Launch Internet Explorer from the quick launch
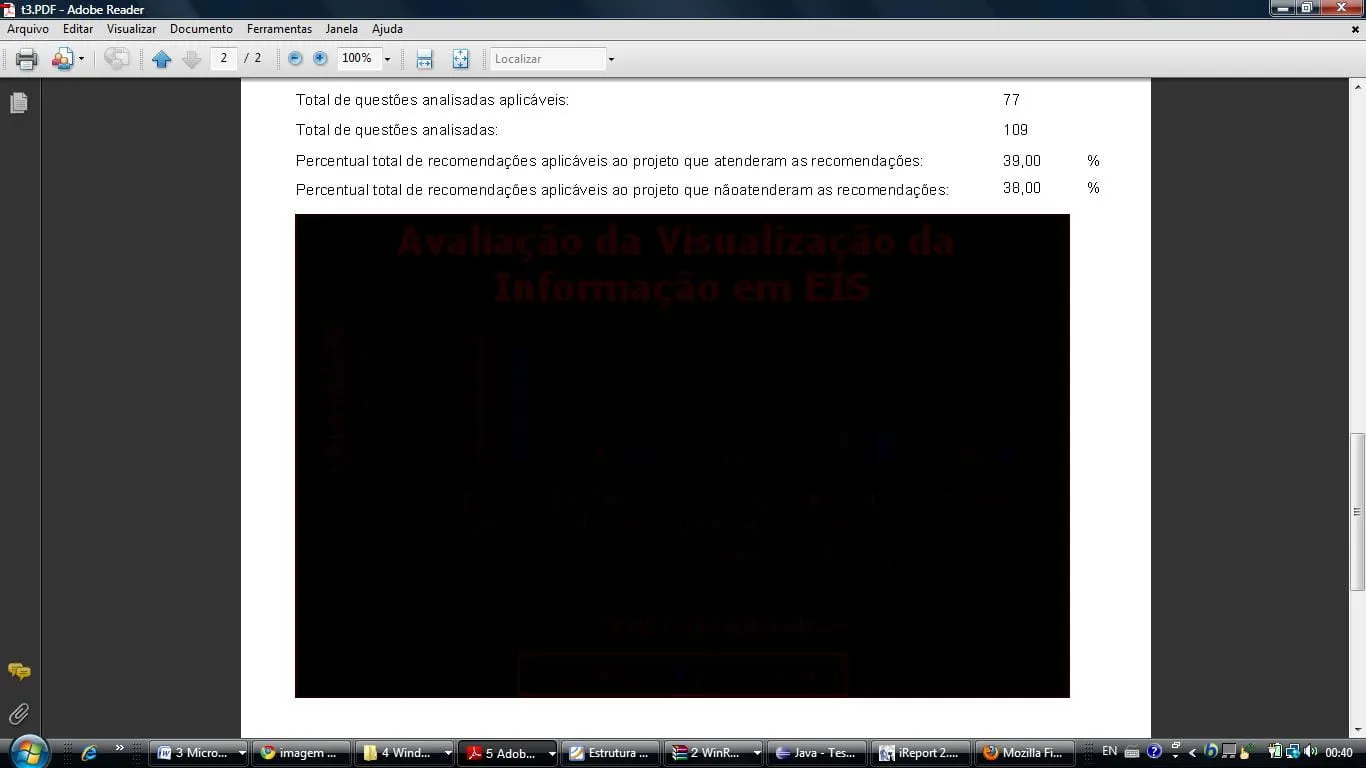1366x768 pixels. (x=89, y=753)
